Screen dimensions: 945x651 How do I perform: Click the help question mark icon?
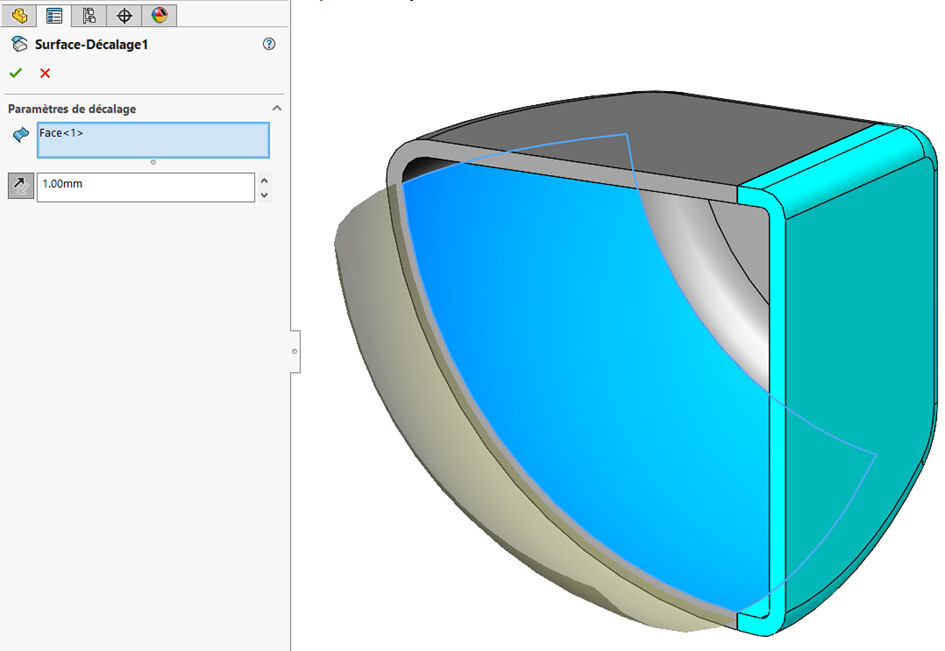coord(268,44)
